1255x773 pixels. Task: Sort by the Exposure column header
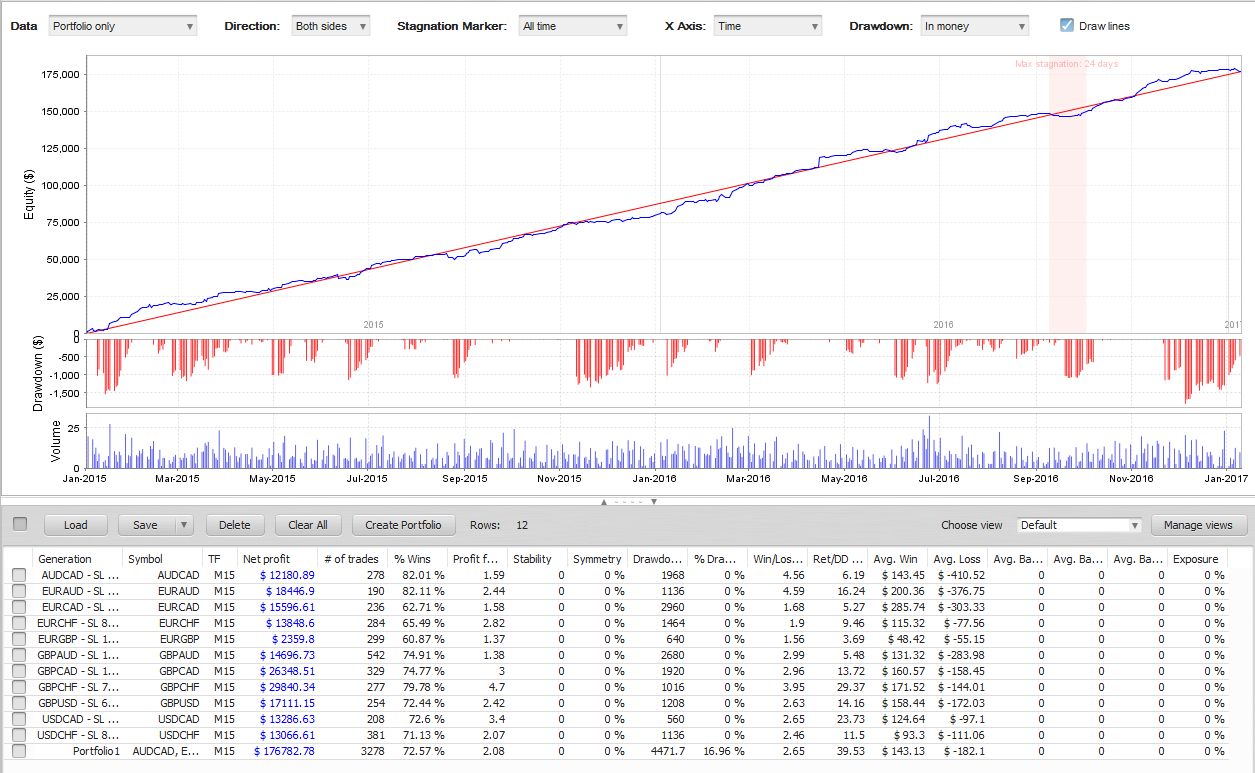tap(1198, 559)
